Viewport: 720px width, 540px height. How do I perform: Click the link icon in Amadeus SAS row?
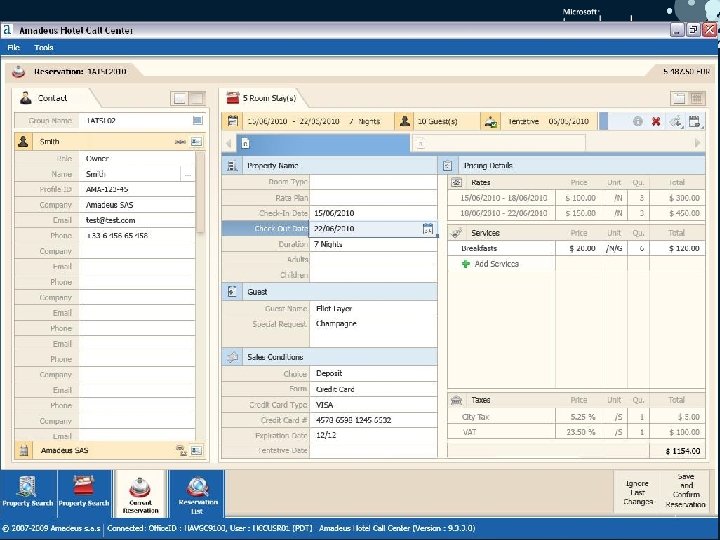click(181, 450)
